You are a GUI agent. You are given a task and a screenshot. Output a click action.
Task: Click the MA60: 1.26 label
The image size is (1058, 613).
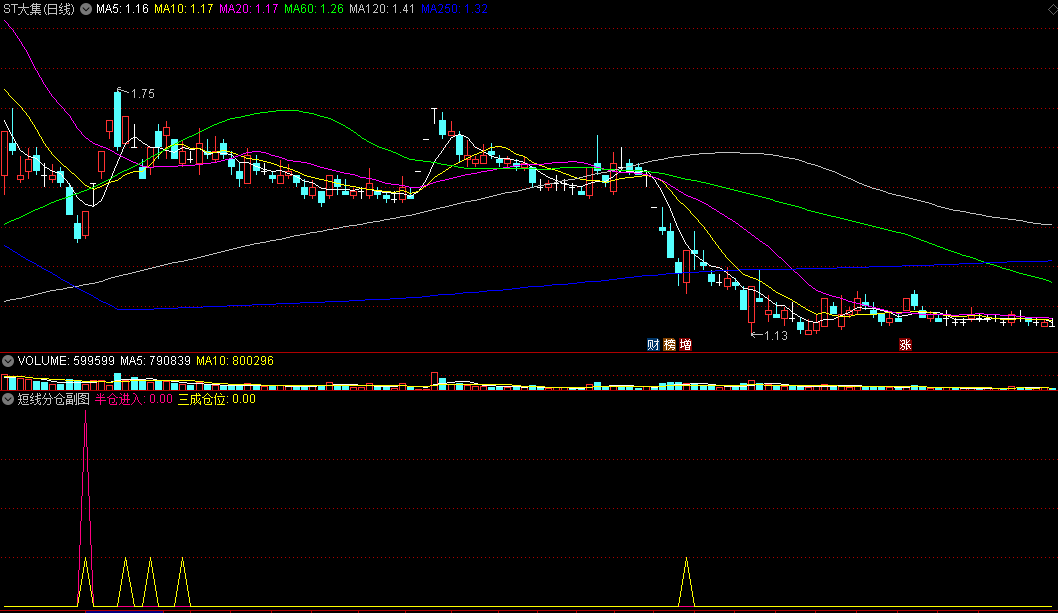[314, 9]
